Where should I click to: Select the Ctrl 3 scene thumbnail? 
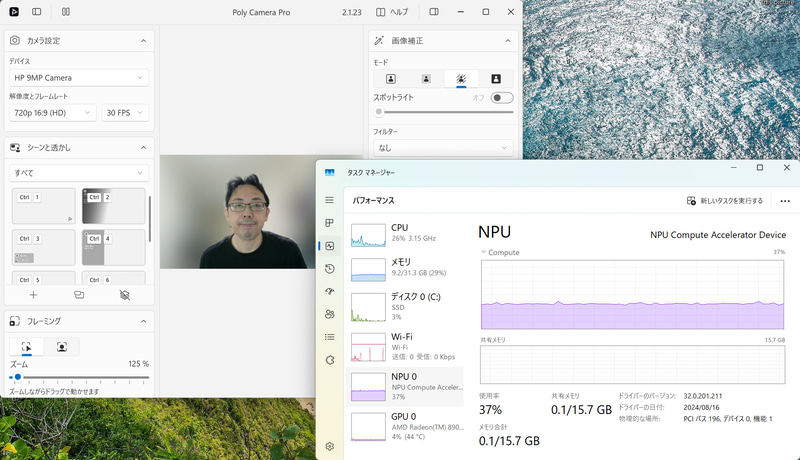click(44, 247)
